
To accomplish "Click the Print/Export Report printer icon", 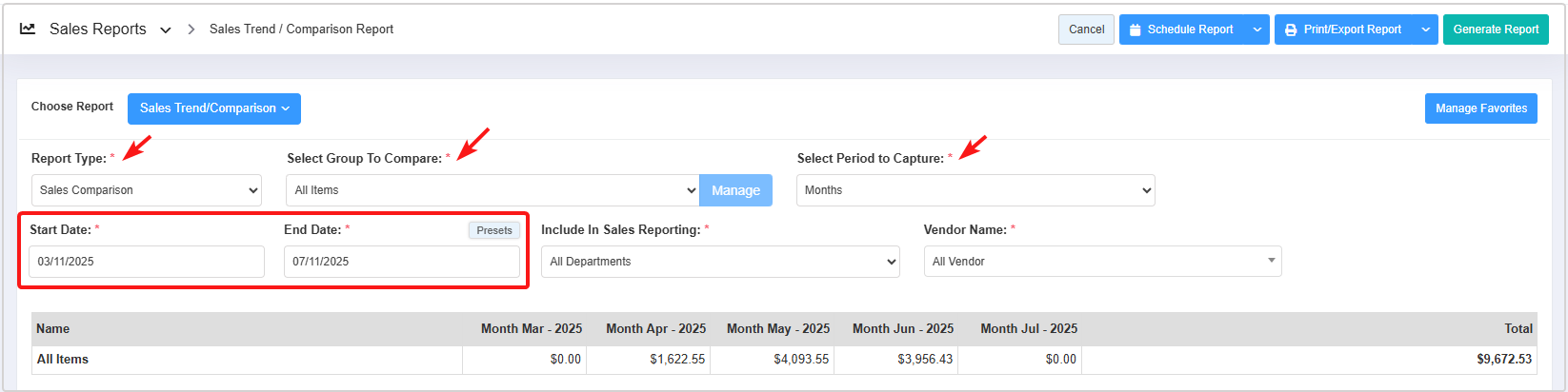I will point(1291,30).
